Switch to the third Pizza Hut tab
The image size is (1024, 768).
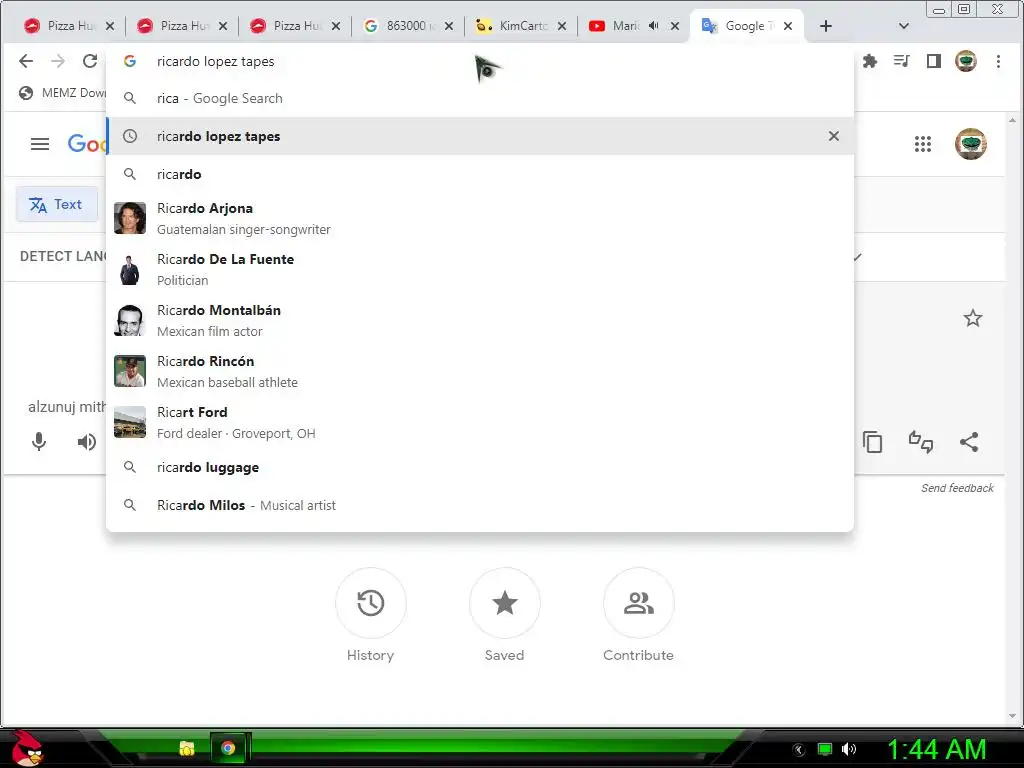pos(286,25)
